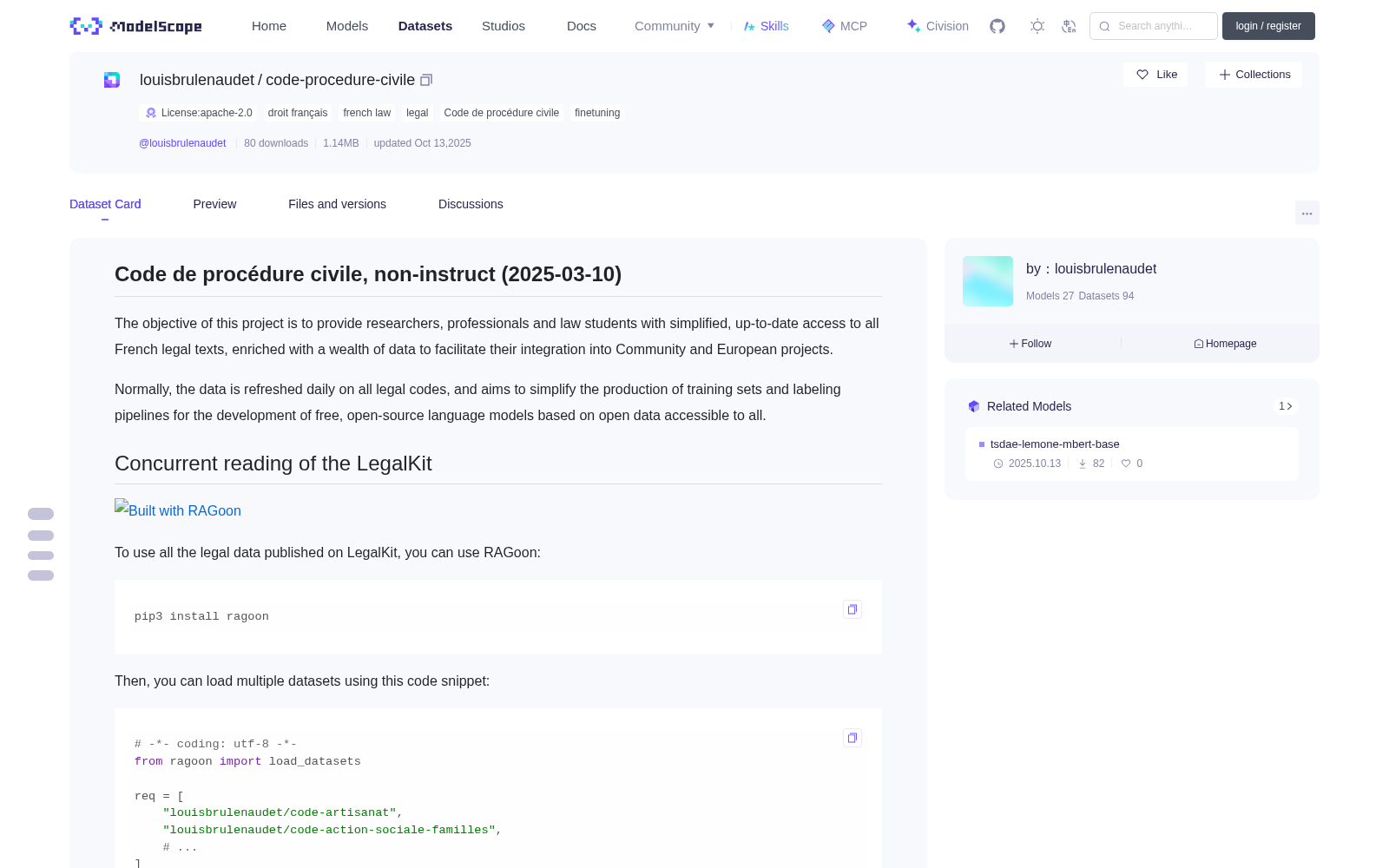Click the dataset avatar icon beside louisbrulenaudet
The image size is (1389, 868).
tap(112, 80)
